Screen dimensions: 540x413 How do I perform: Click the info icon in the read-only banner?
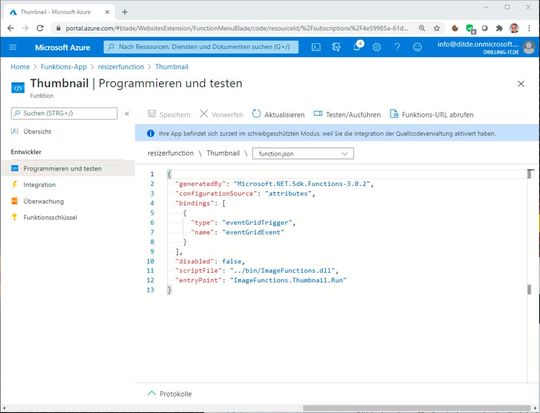pyautogui.click(x=150, y=133)
